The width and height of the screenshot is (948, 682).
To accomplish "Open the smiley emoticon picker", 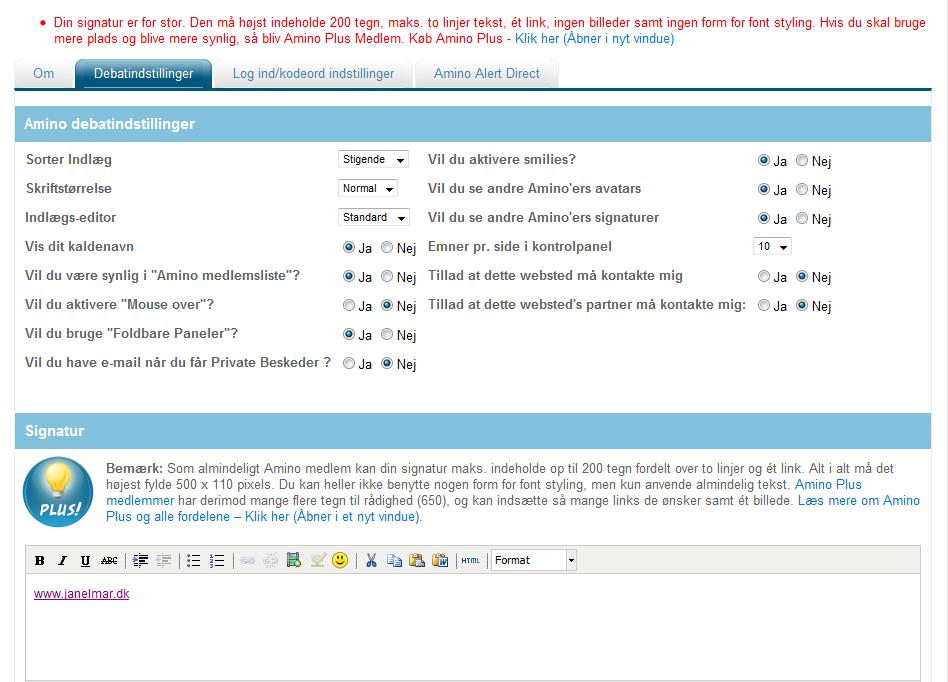I will click(x=340, y=560).
